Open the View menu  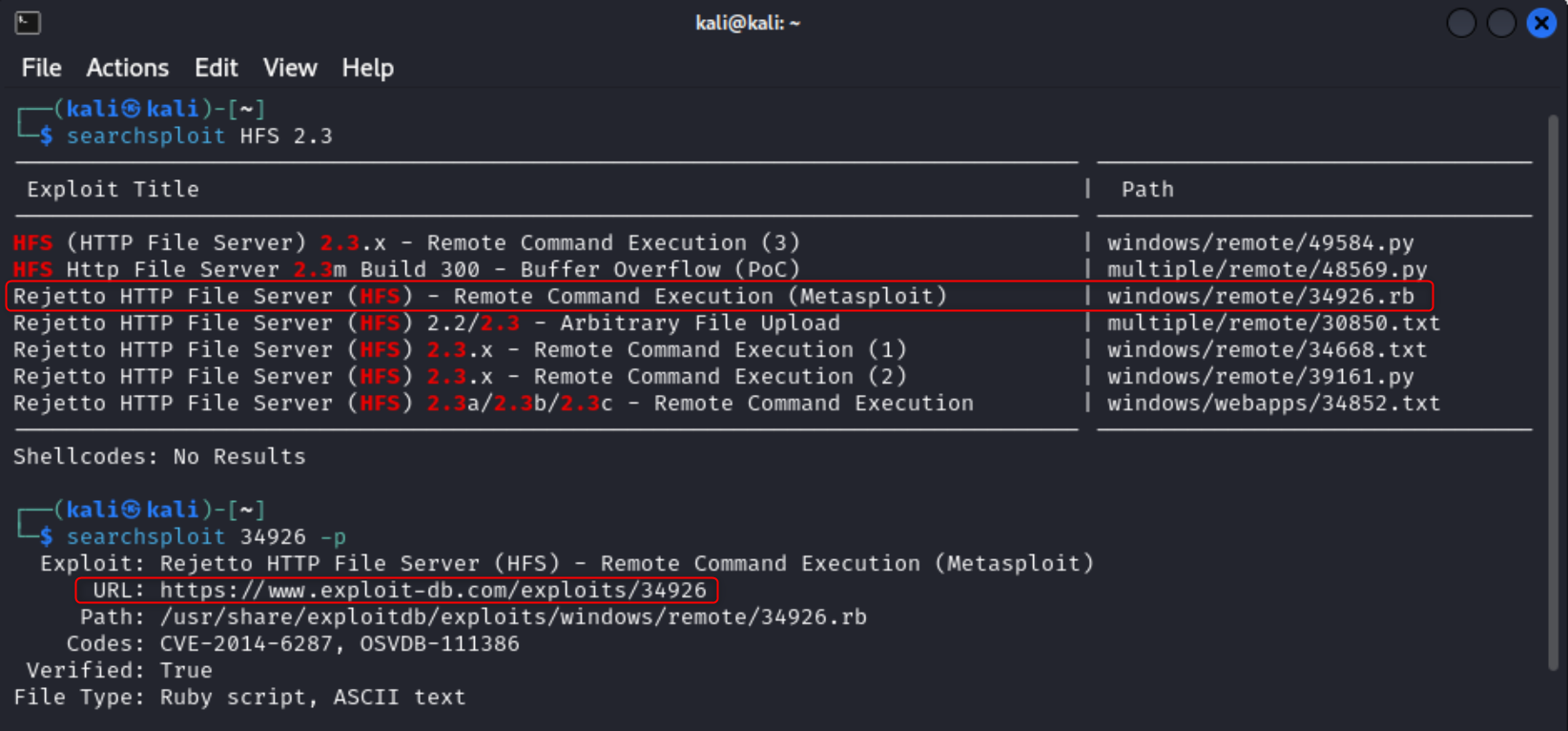[x=290, y=68]
